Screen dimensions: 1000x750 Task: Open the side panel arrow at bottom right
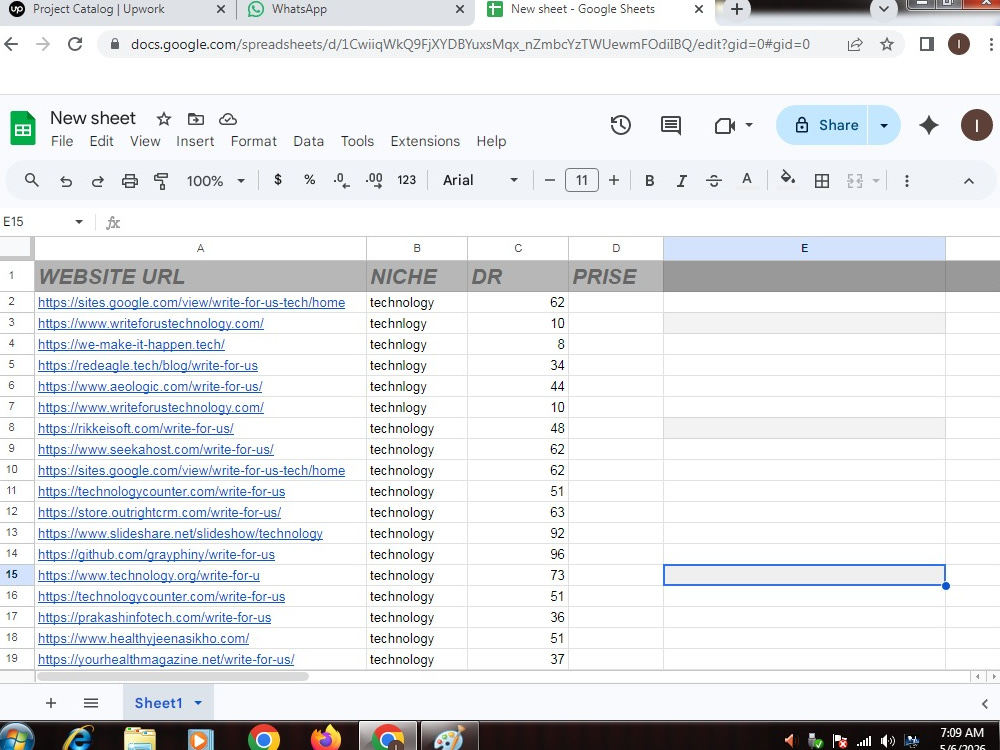pos(985,703)
